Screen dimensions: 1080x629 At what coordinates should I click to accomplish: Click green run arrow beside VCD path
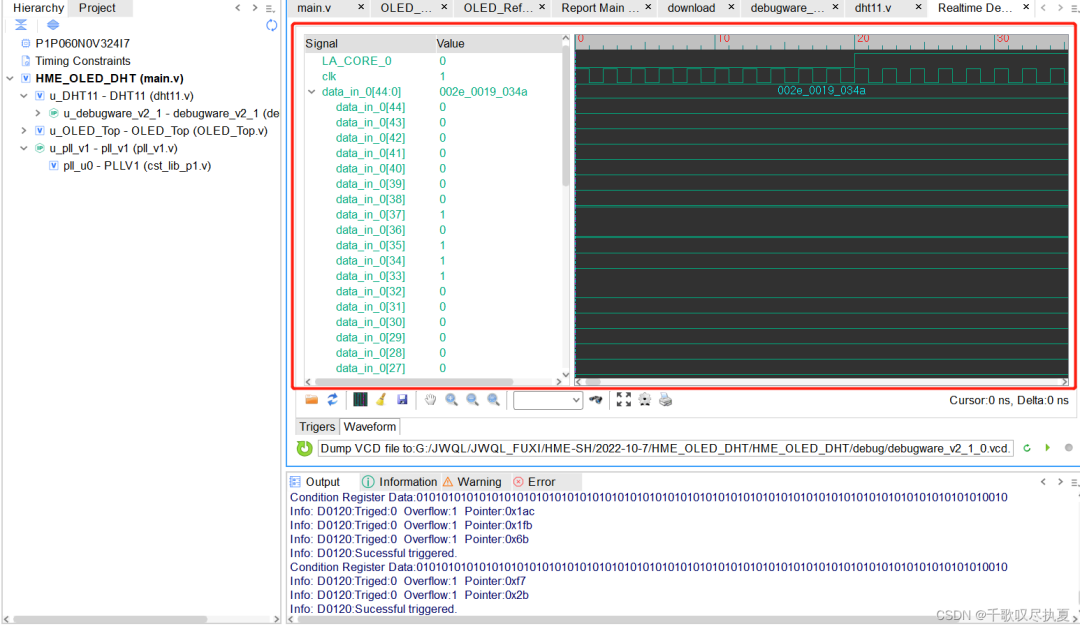click(1047, 448)
